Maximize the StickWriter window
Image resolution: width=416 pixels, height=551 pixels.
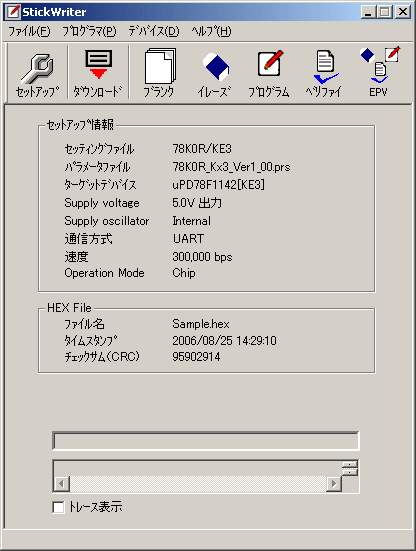[385, 12]
